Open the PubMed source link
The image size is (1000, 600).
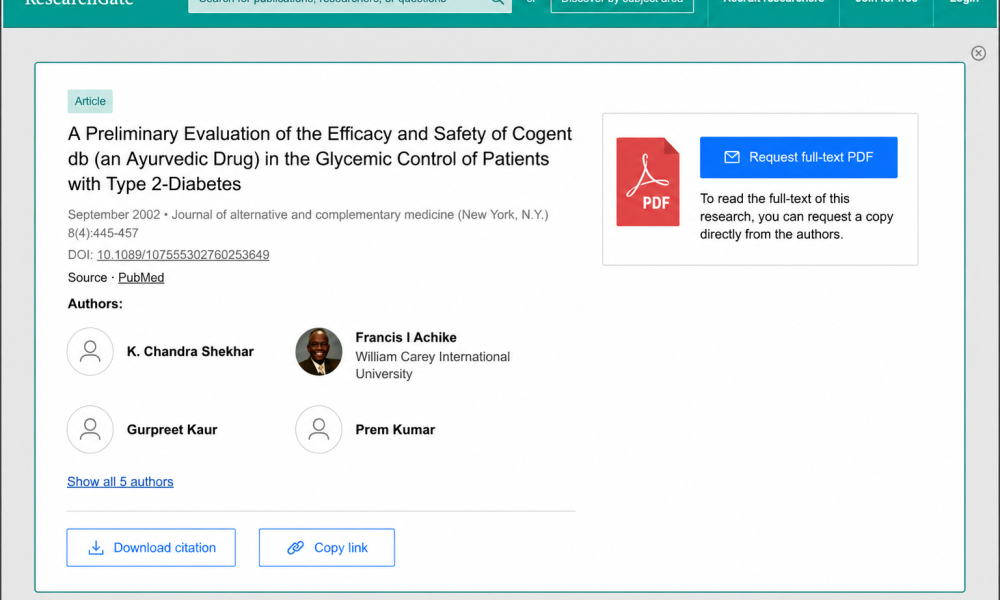tap(141, 277)
